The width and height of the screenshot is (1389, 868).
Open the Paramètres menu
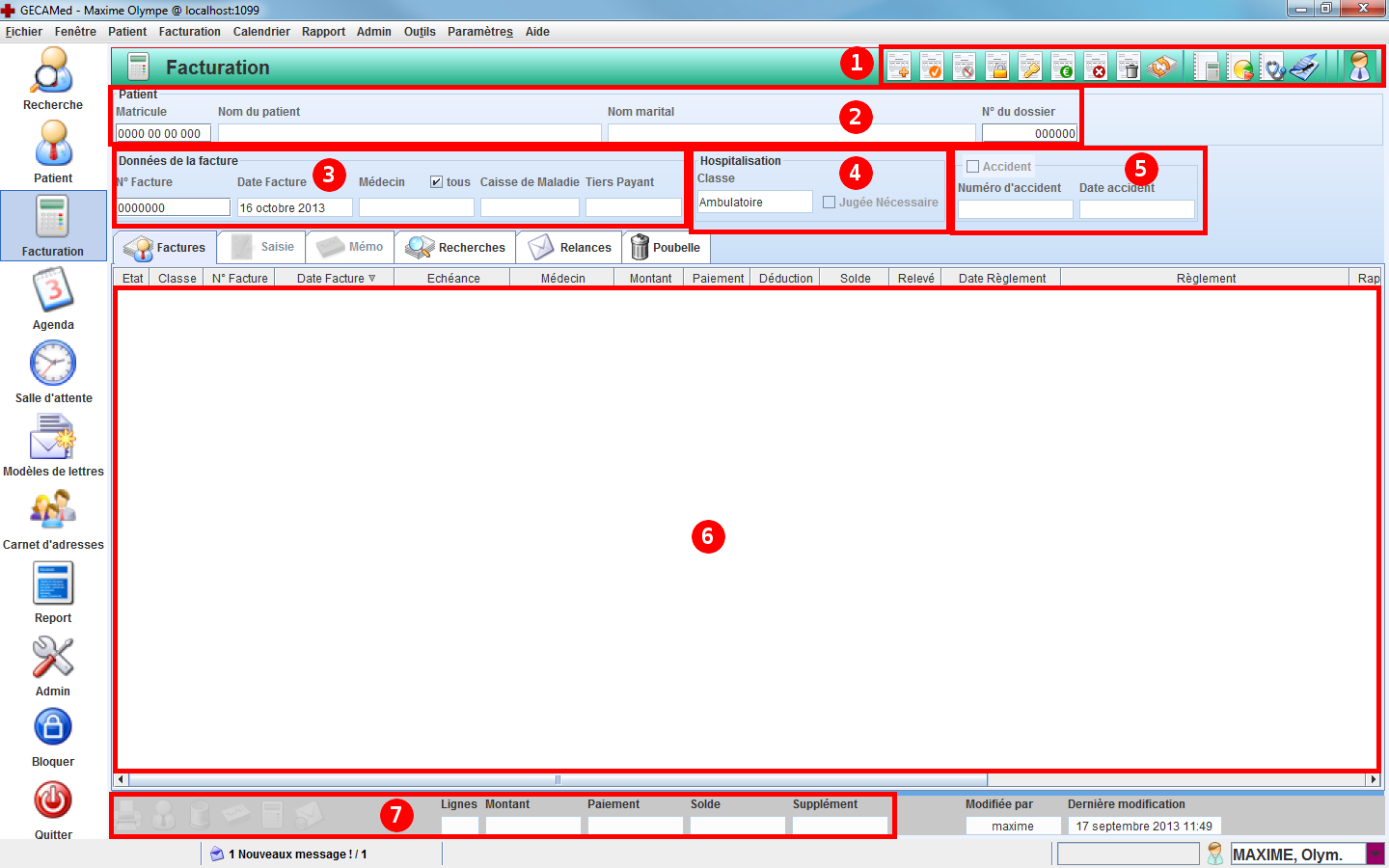pyautogui.click(x=479, y=32)
